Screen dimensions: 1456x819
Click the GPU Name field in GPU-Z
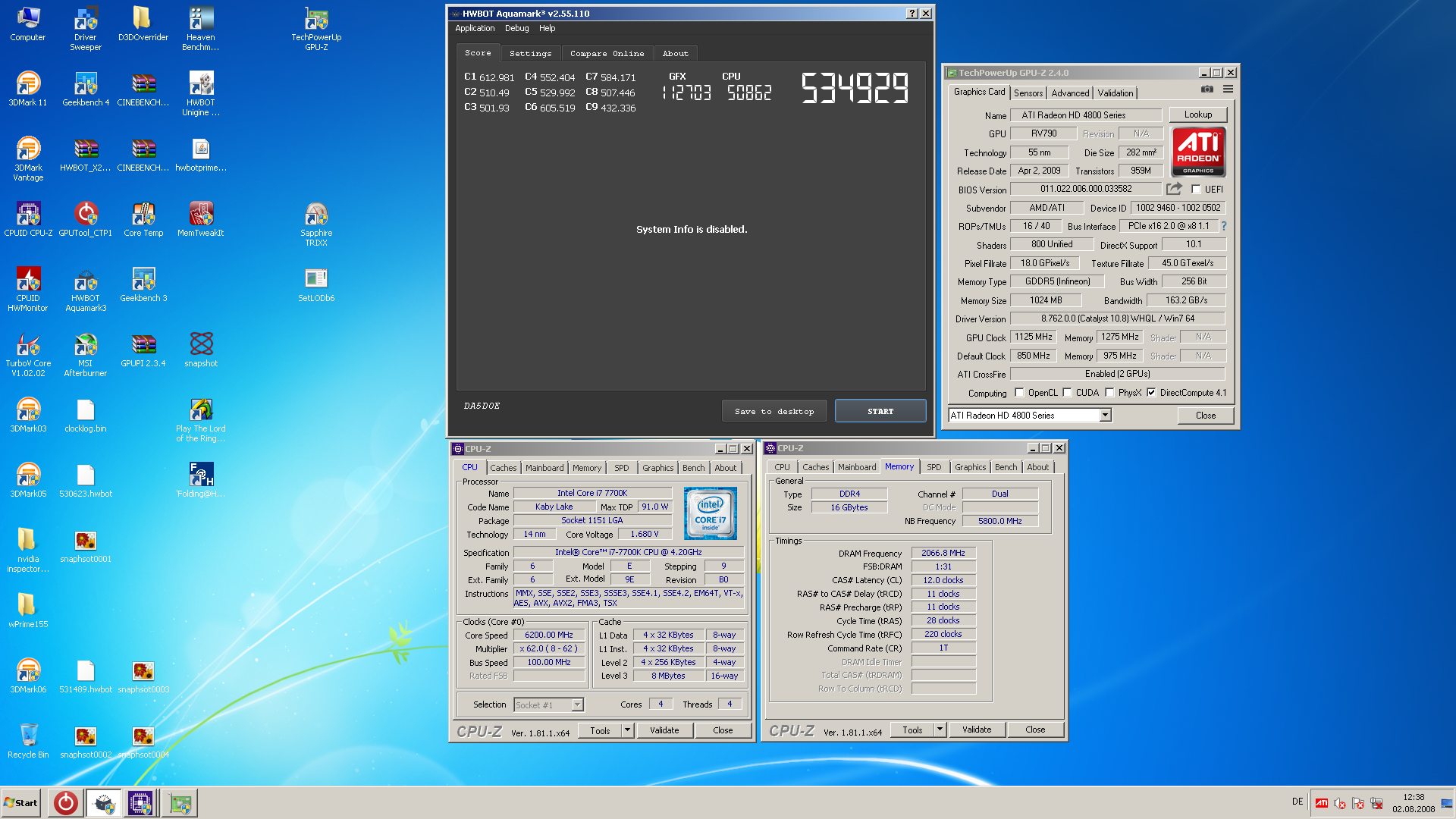click(1086, 115)
